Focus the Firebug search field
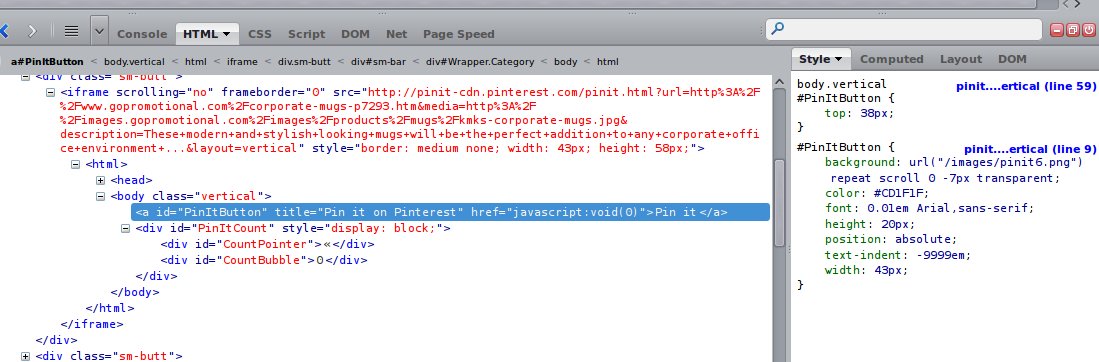Image resolution: width=1099 pixels, height=362 pixels. (x=904, y=29)
